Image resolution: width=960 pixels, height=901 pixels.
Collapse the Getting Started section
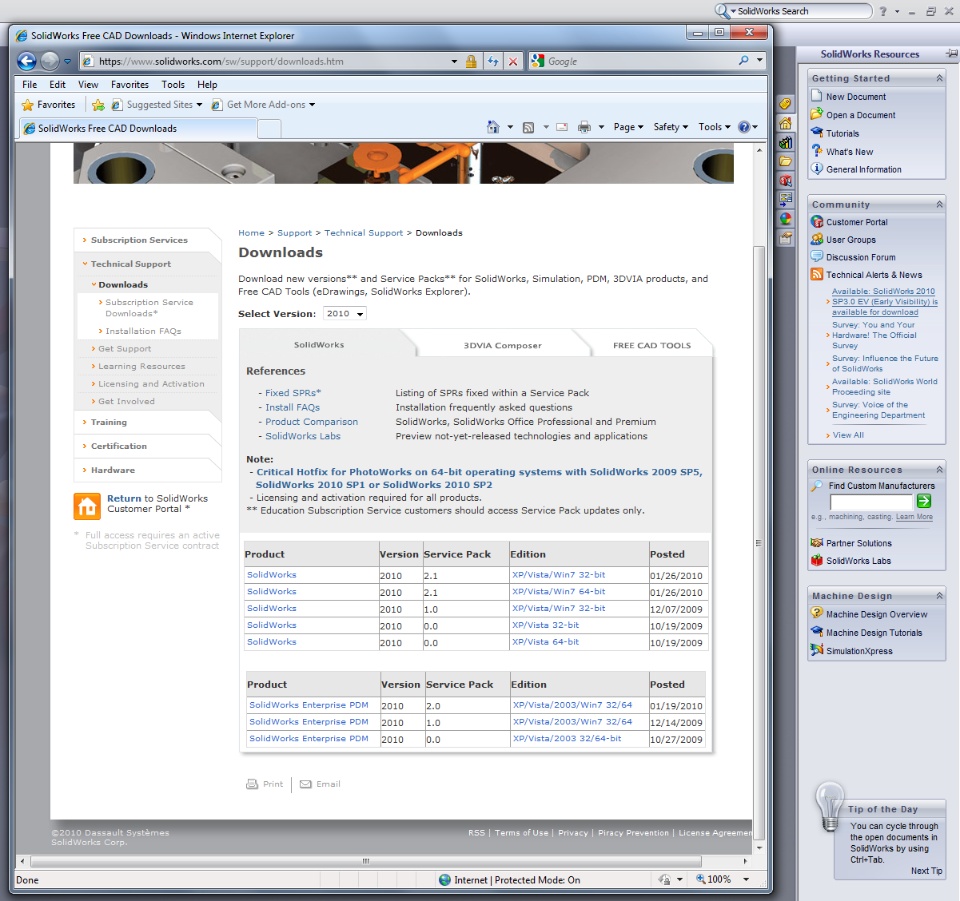[939, 78]
